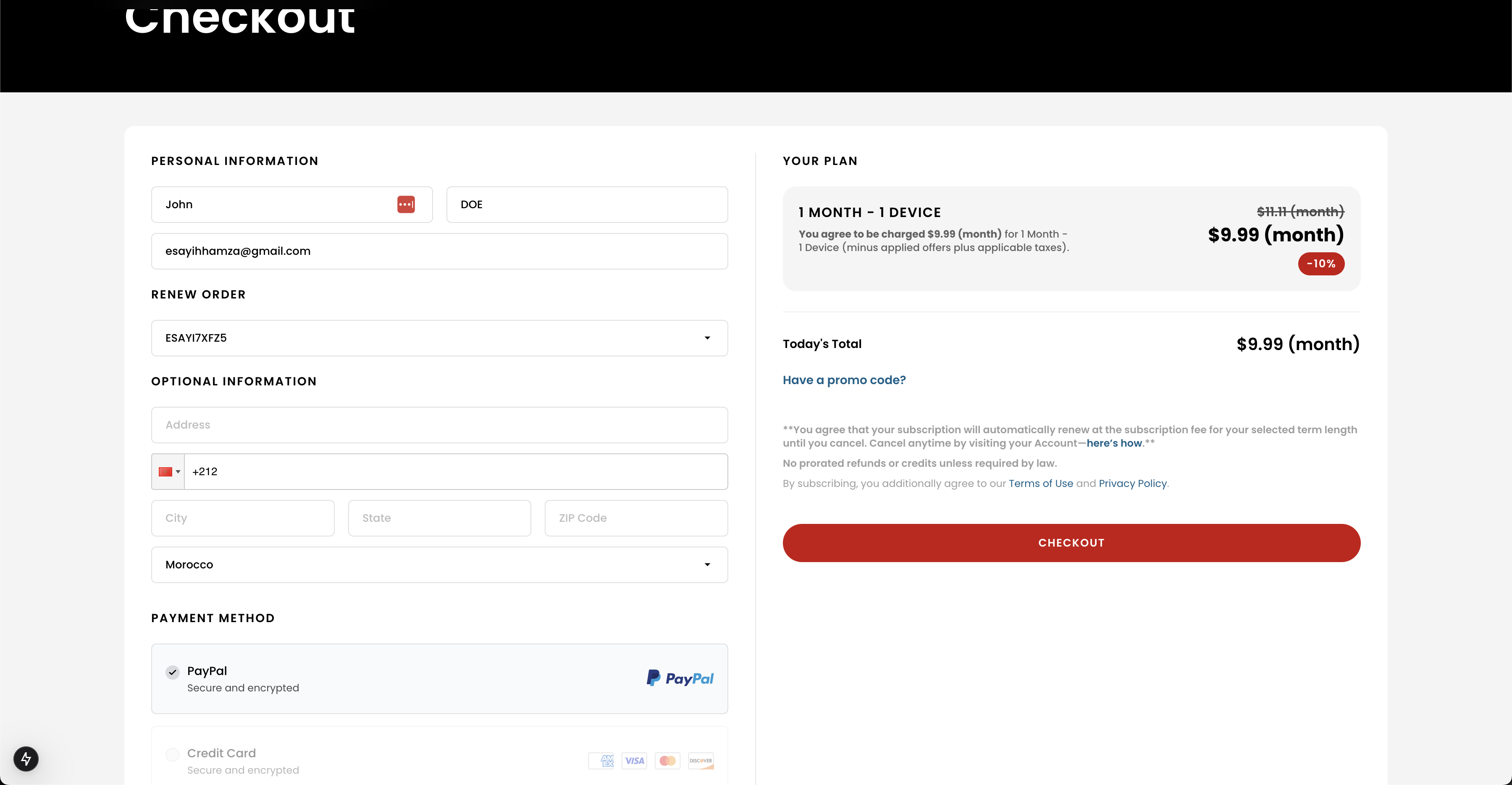1512x785 pixels.
Task: Open the 'Have a promo code?' link
Action: 844,380
